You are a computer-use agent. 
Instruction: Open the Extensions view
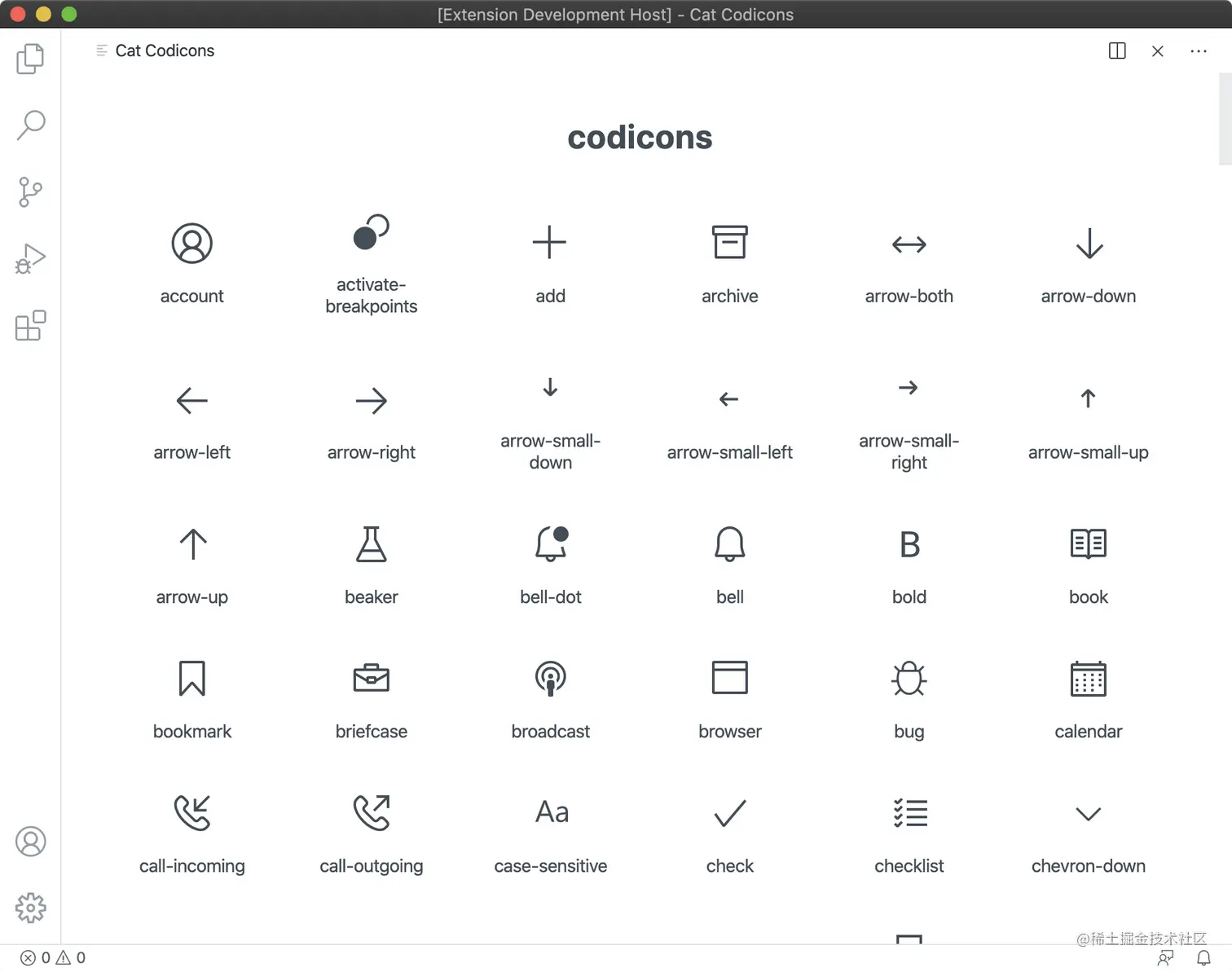click(x=30, y=325)
